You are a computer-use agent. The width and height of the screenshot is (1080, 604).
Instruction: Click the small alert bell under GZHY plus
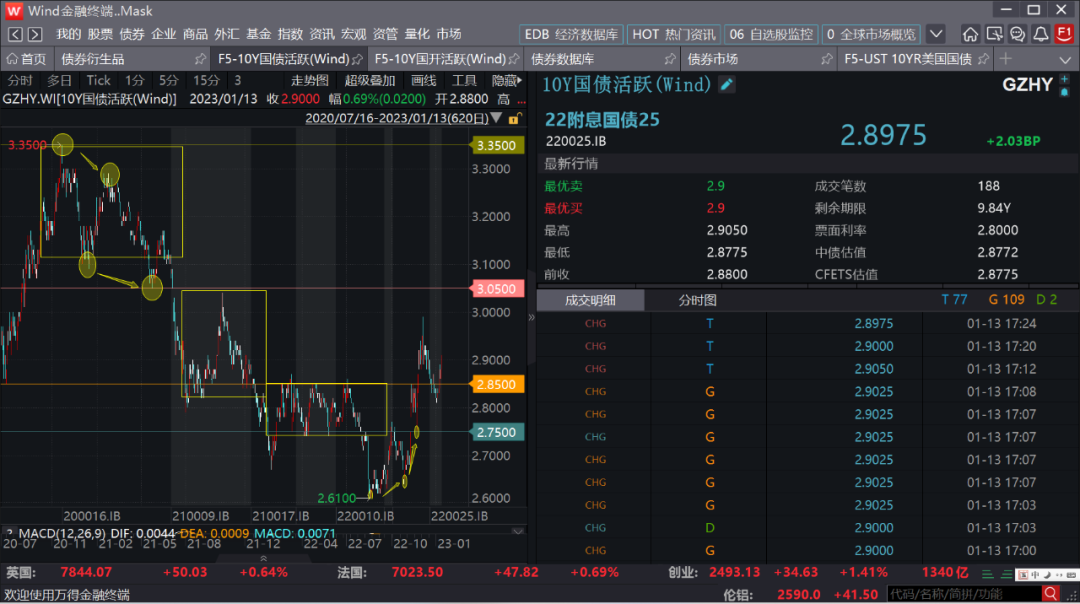pos(1064,92)
